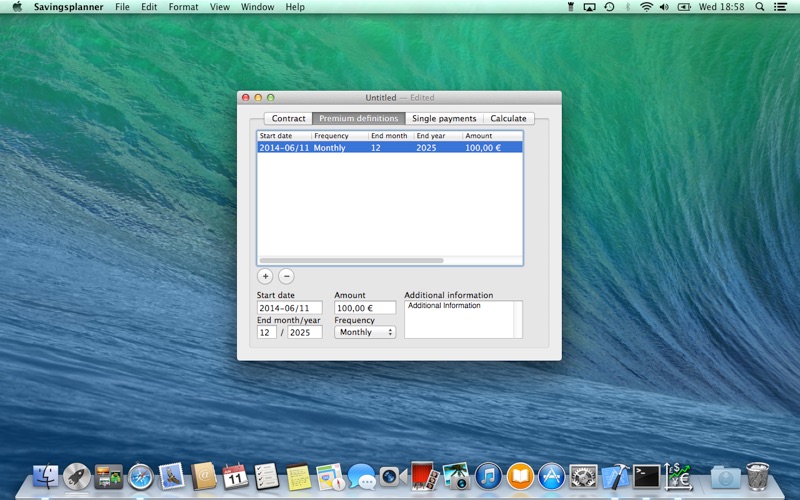Open the Trash in the dock
This screenshot has width=800, height=500.
coord(758,477)
